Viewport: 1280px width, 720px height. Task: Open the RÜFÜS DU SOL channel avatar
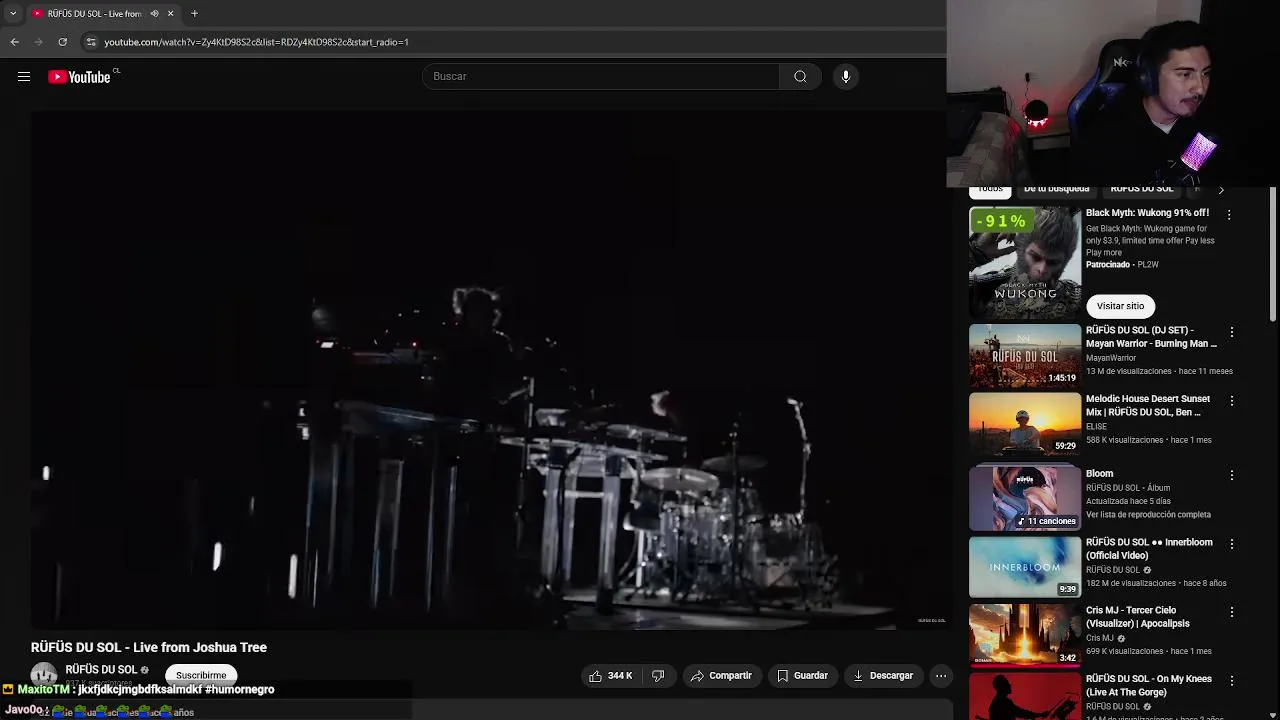pyautogui.click(x=44, y=675)
